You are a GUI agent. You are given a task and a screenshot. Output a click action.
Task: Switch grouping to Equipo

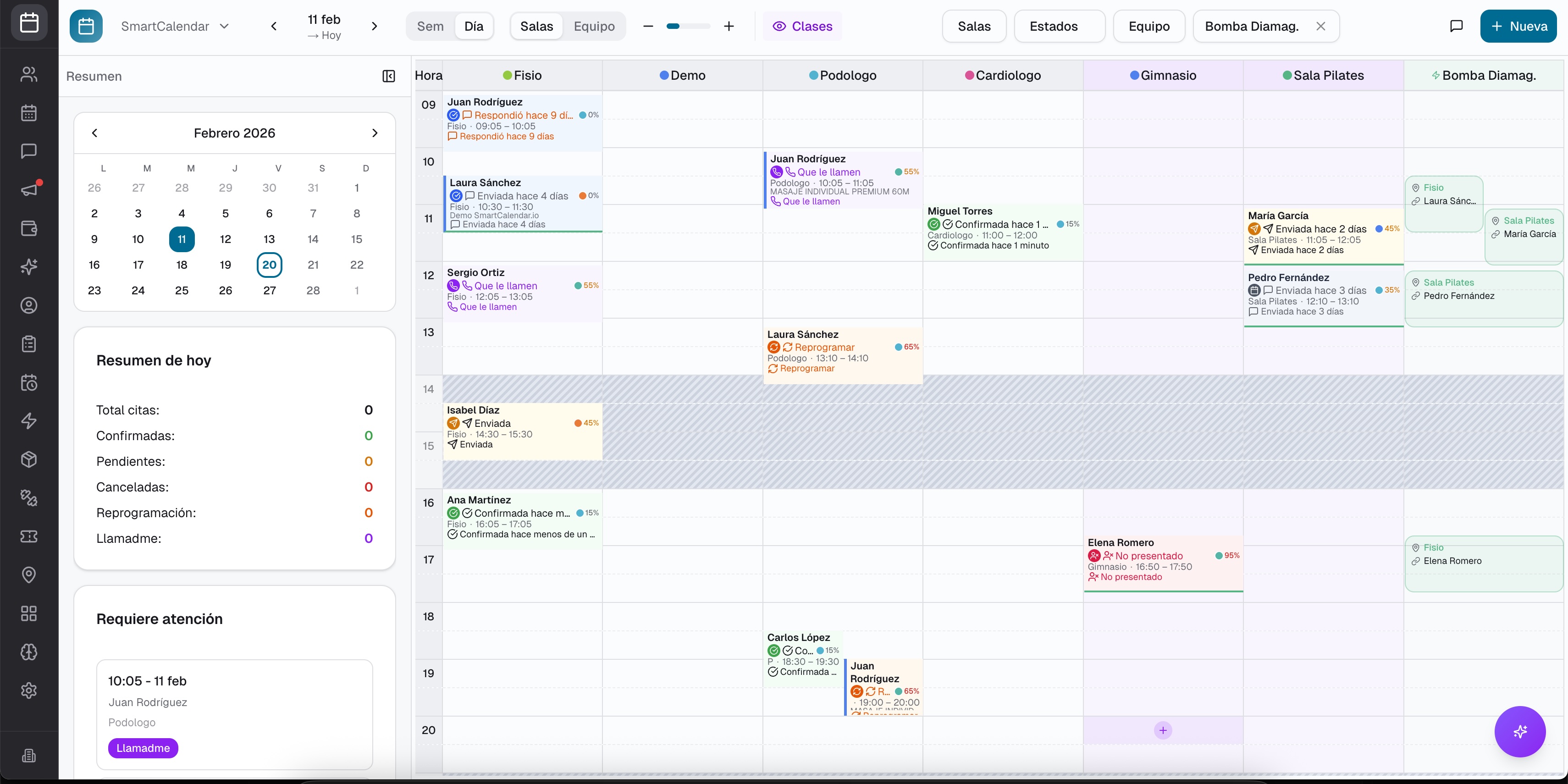click(593, 26)
